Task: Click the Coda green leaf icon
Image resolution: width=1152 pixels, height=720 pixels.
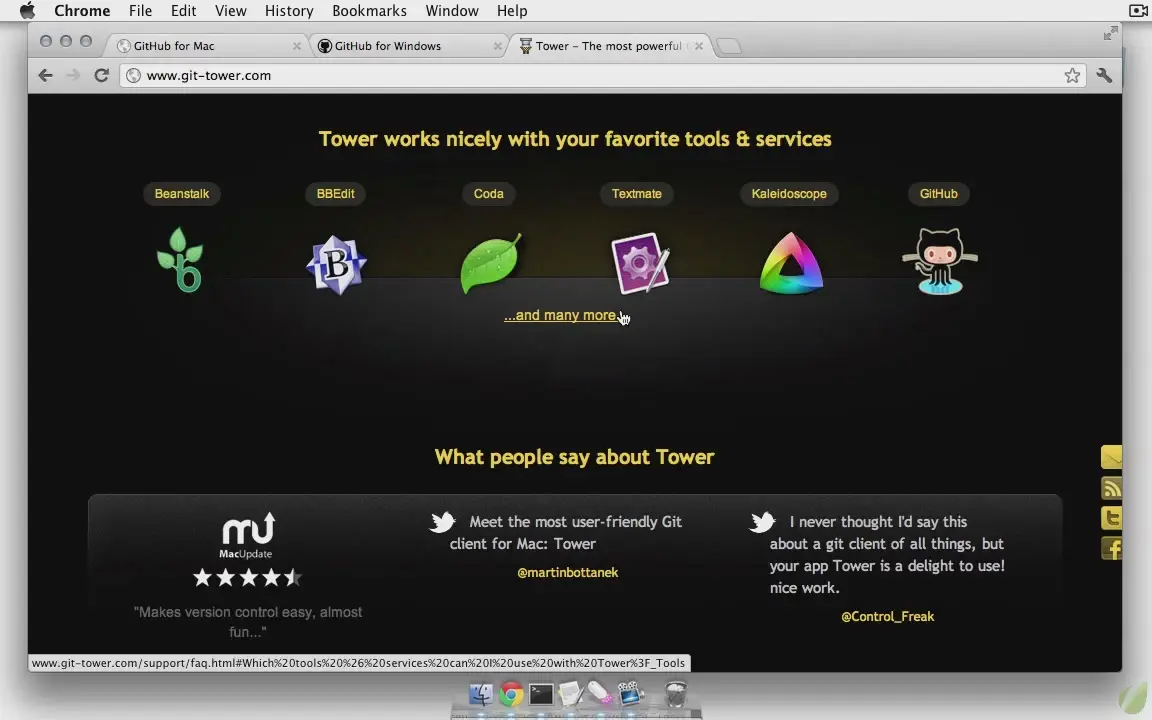Action: (491, 263)
